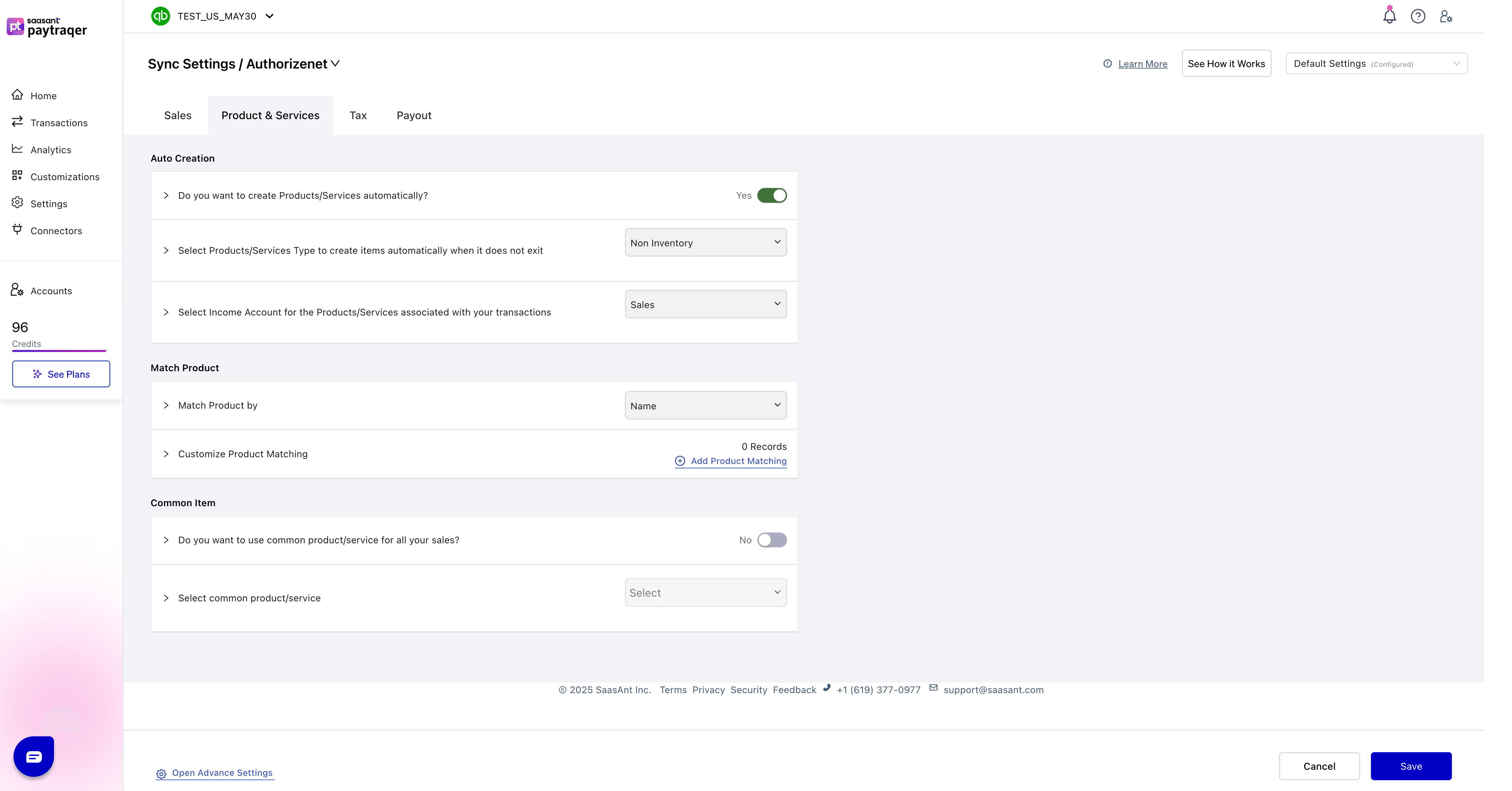Launch the chat widget bubble
This screenshot has height=791, width=1512.
coord(33,756)
